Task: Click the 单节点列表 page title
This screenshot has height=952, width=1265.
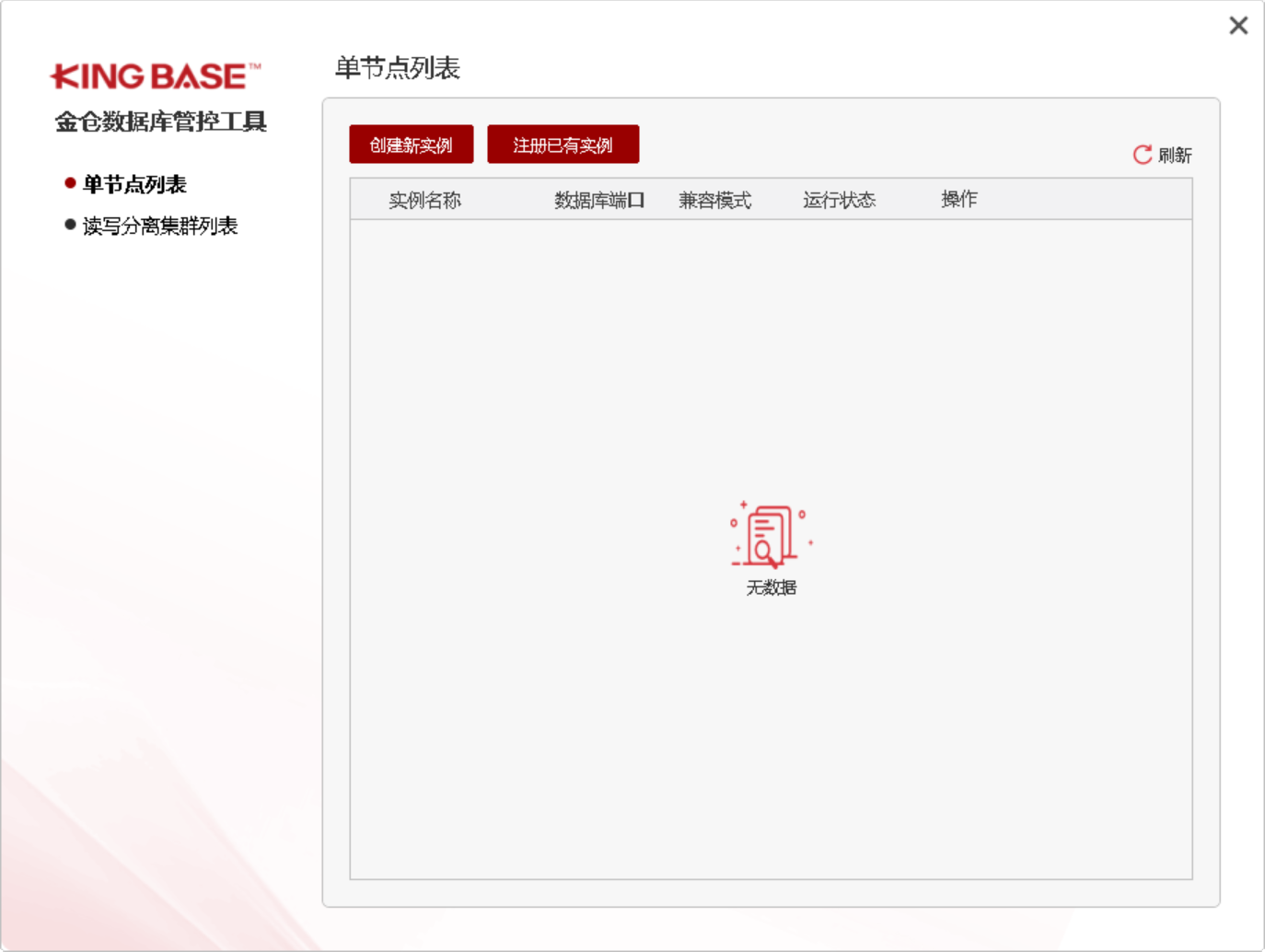Action: [398, 67]
